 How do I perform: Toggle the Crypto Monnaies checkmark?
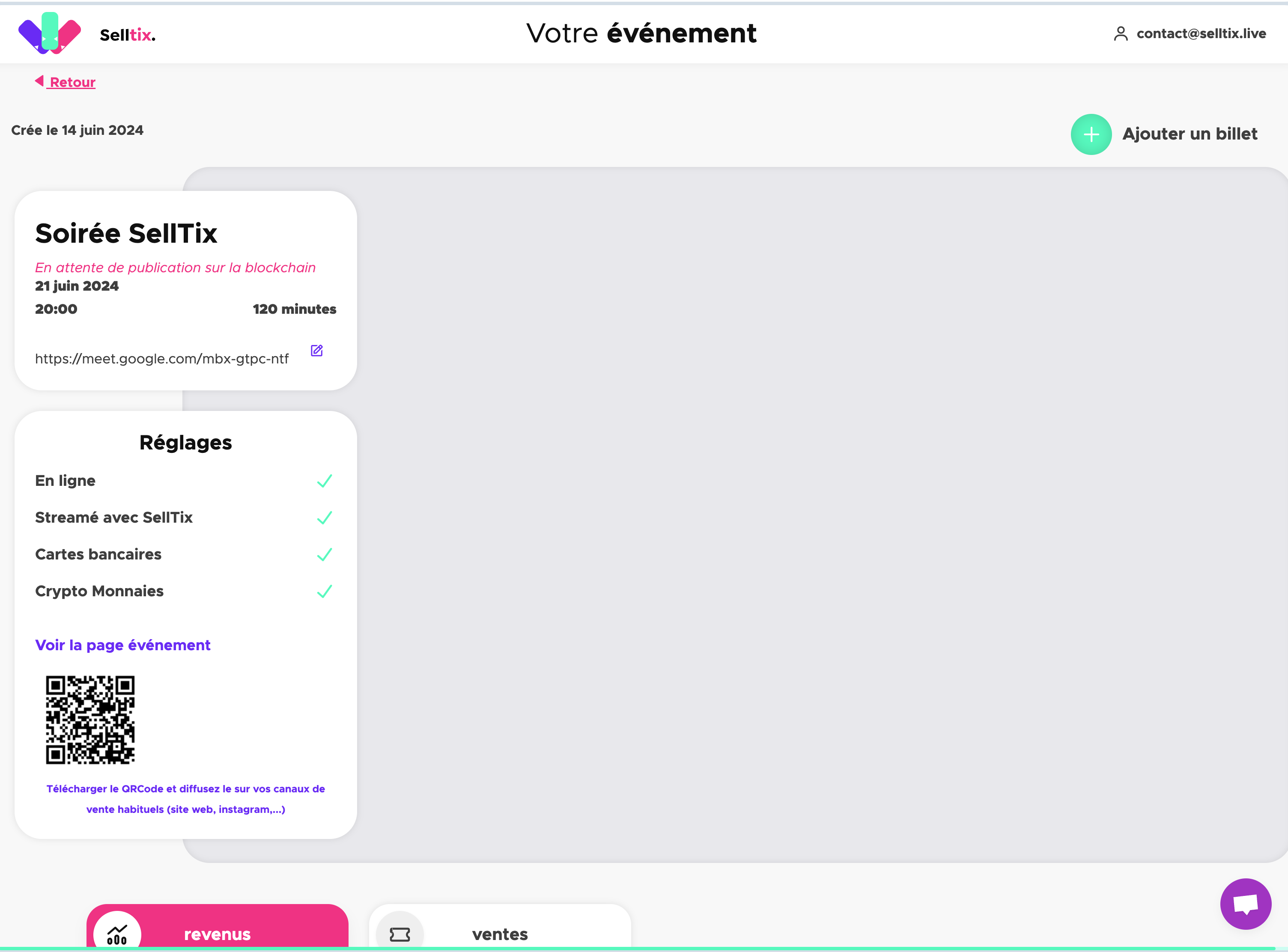(325, 591)
